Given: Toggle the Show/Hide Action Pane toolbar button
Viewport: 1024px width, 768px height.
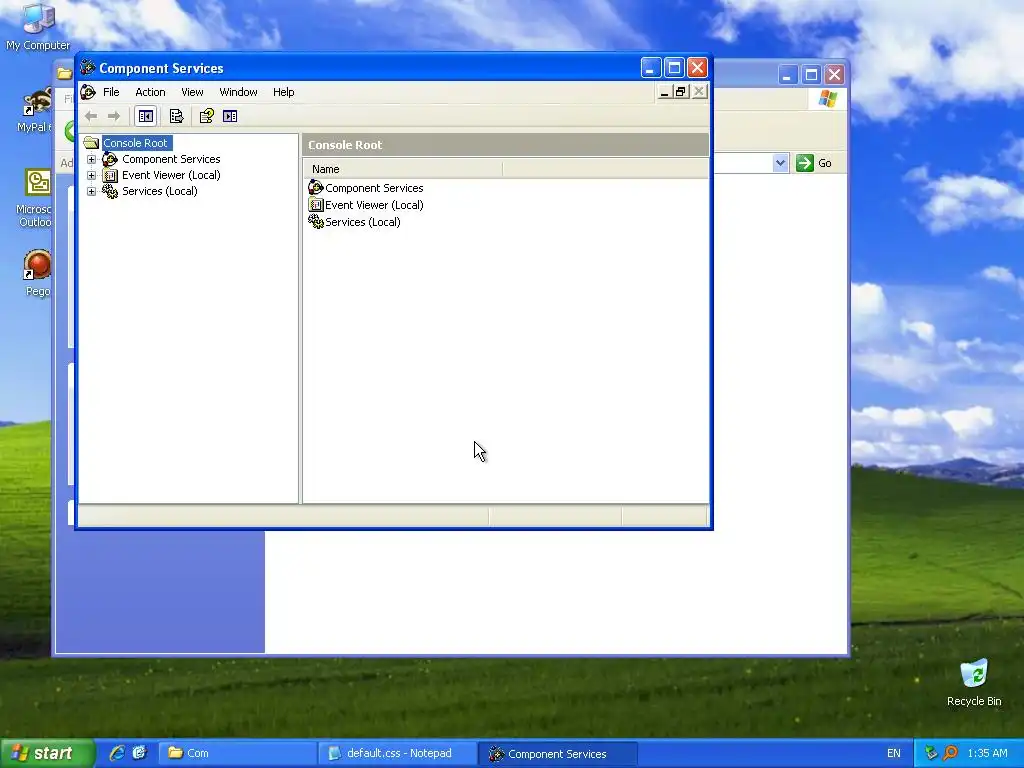Looking at the screenshot, I should (x=230, y=116).
